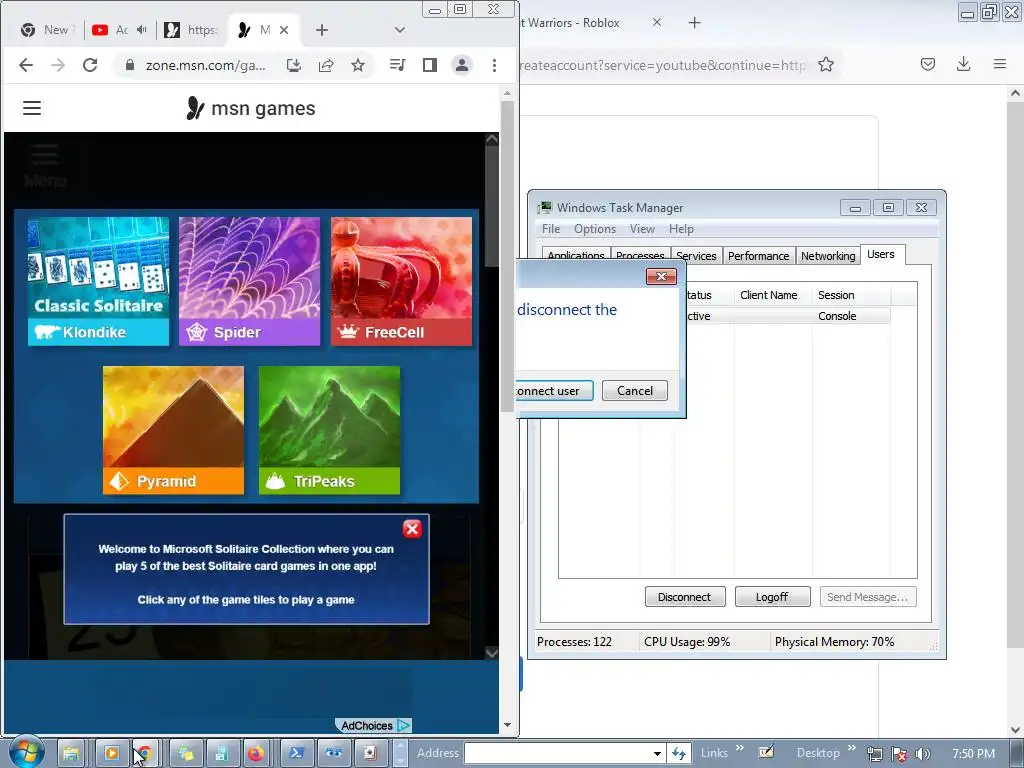The height and width of the screenshot is (768, 1024).
Task: Click the Disconnect button in Task Manager
Action: coord(684,597)
